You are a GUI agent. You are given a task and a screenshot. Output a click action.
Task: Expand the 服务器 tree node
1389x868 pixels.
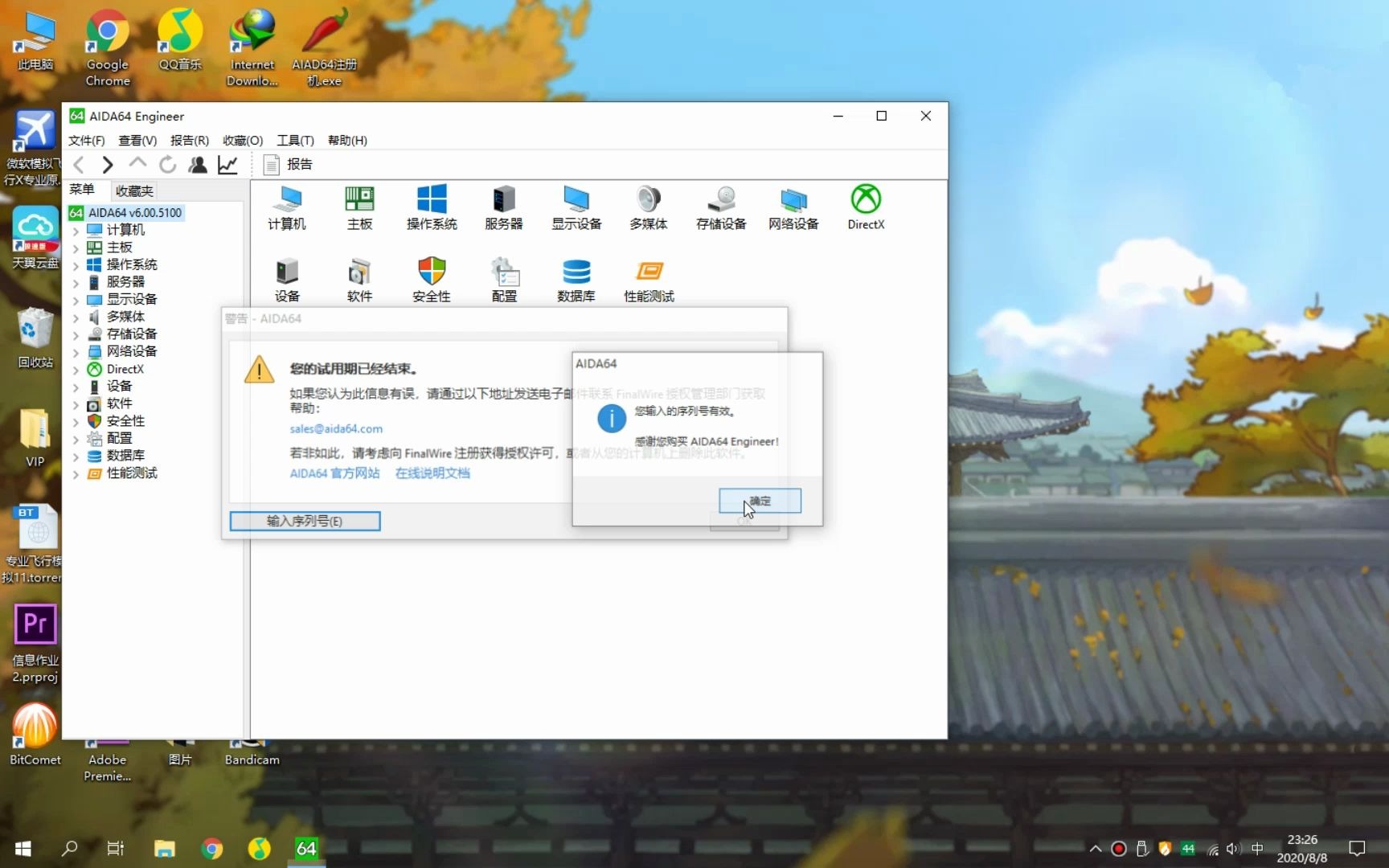(x=76, y=283)
